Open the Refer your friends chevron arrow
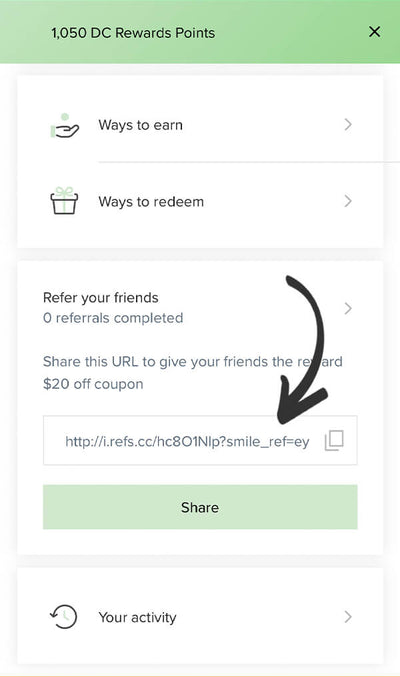This screenshot has width=400, height=677. (348, 308)
